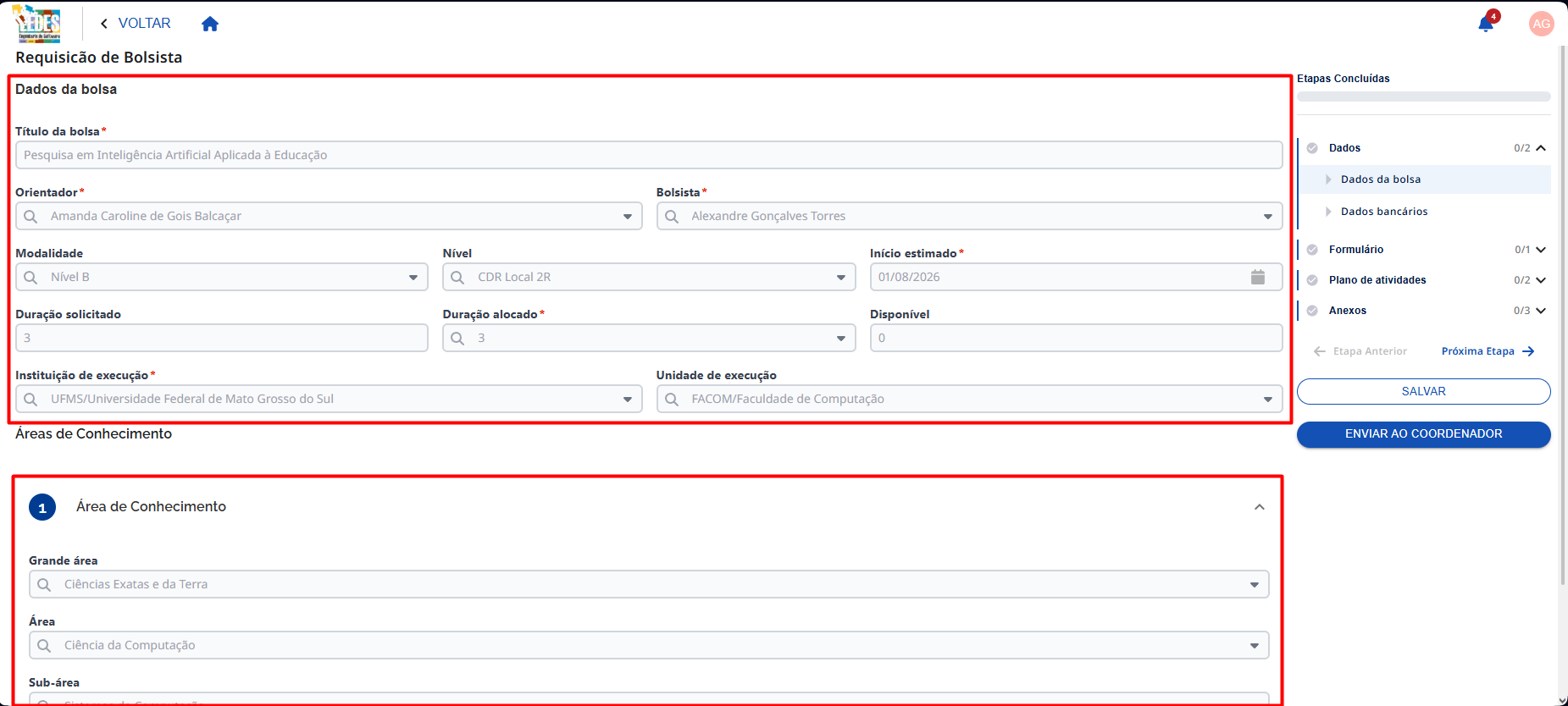
Task: Click the calendar icon in Início estimado
Action: (x=1258, y=277)
